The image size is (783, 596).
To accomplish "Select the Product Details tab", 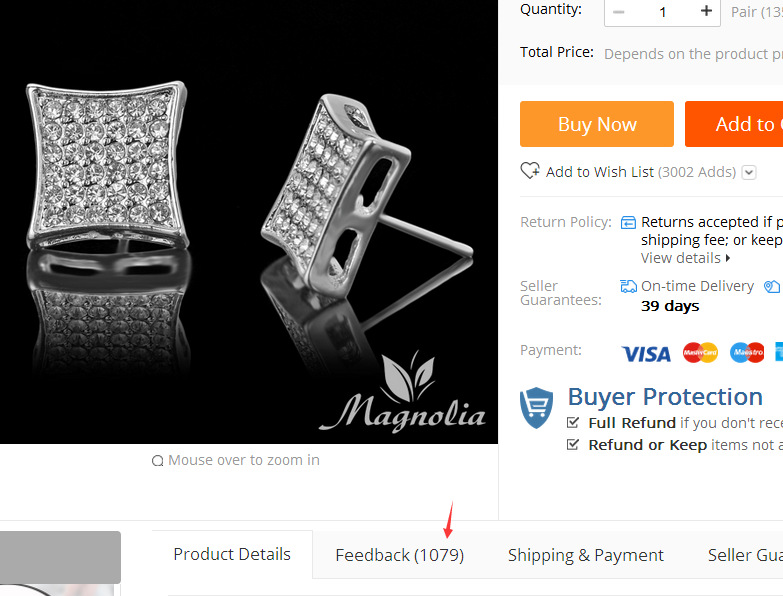I will click(232, 554).
